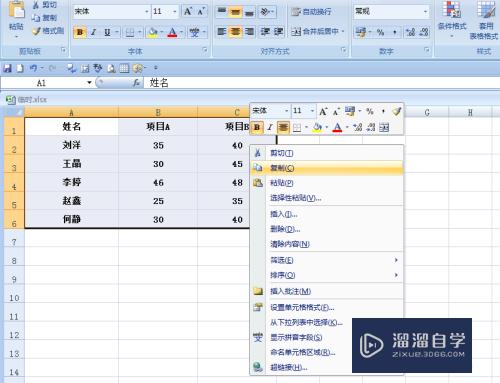Choose 设置单元格格式(F)... in context menu

click(x=327, y=307)
